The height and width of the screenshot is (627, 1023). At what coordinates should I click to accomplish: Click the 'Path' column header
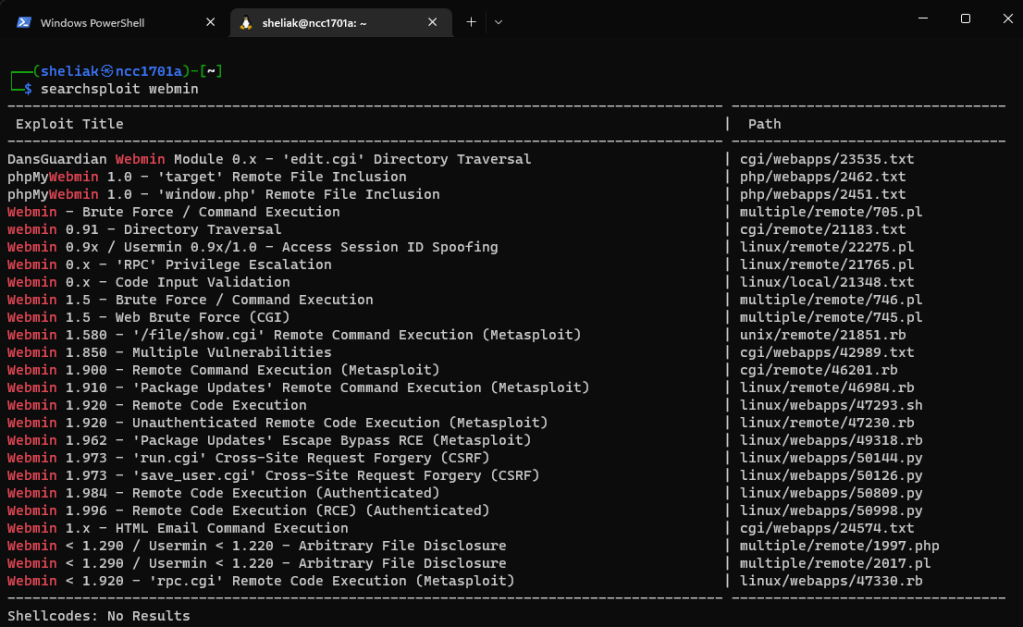[x=764, y=124]
